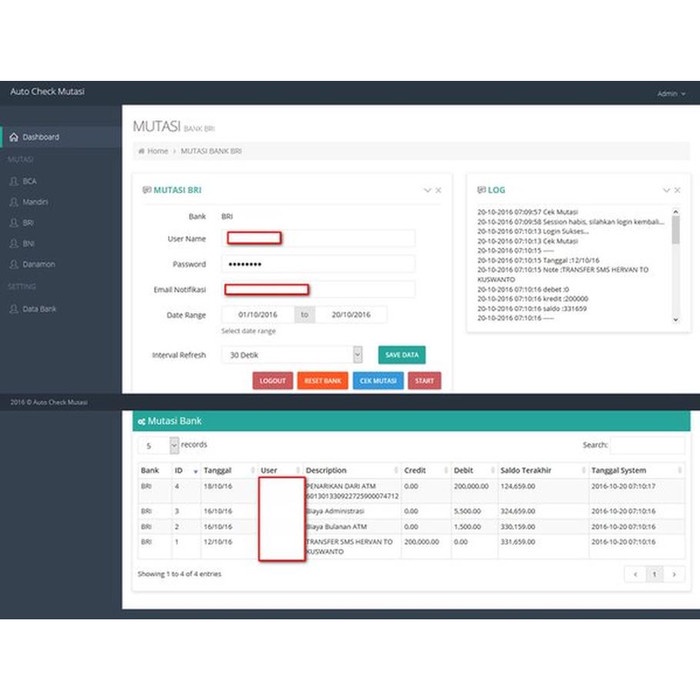Screen dimensions: 700x700
Task: Sort table by Tanggal column
Action: [229, 471]
